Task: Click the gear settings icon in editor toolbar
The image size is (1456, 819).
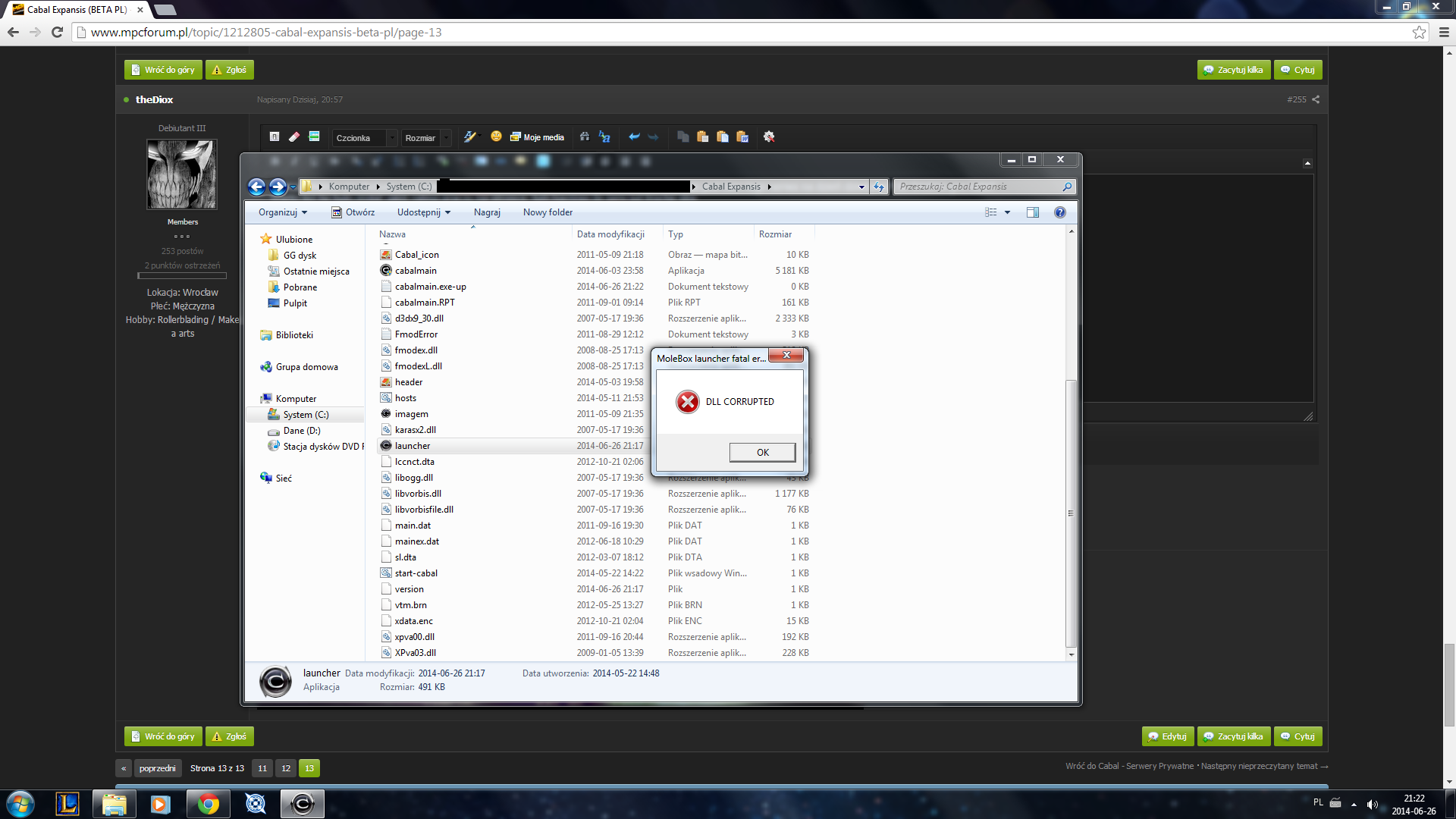Action: 769,137
